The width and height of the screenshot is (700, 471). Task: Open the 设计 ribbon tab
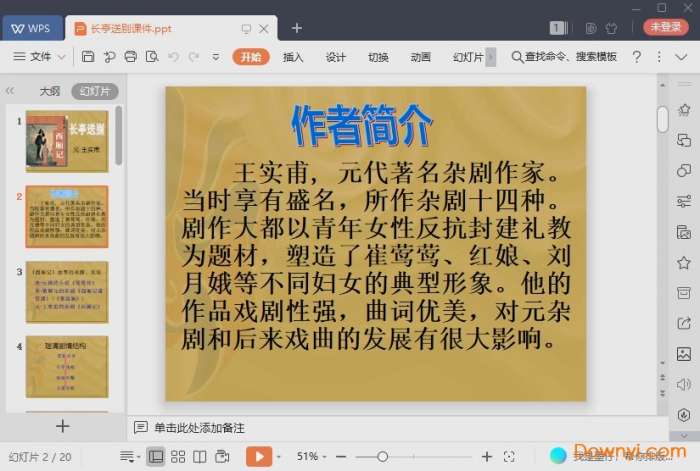335,57
